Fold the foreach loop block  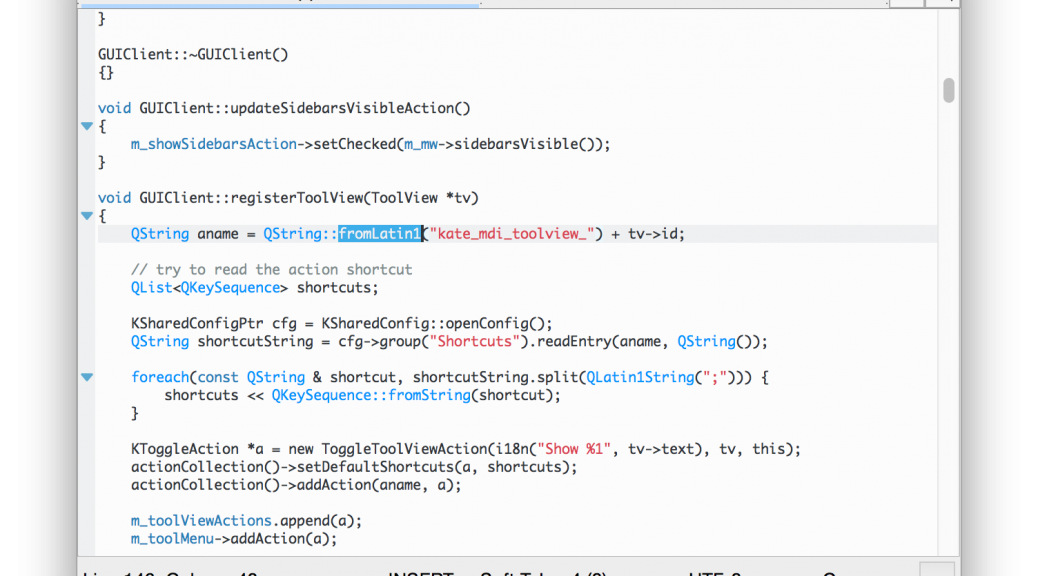pos(87,378)
